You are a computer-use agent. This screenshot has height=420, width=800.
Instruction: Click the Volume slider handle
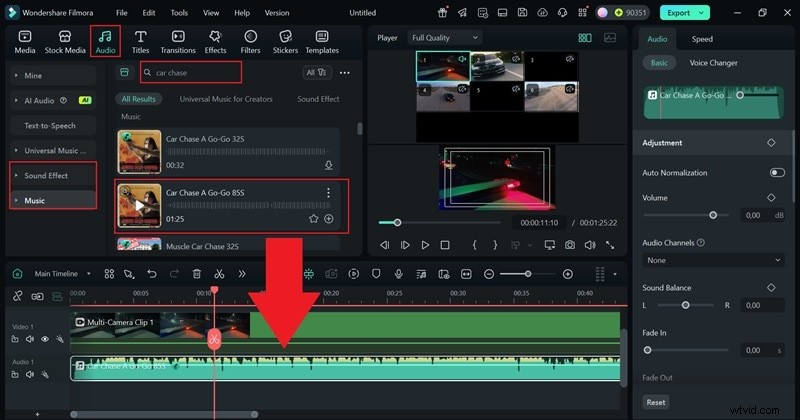pos(713,215)
